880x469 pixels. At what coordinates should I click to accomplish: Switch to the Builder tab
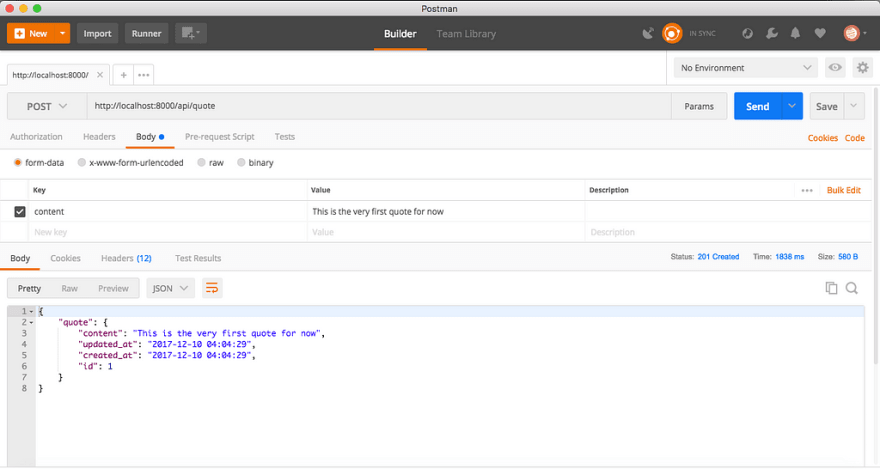click(x=400, y=34)
